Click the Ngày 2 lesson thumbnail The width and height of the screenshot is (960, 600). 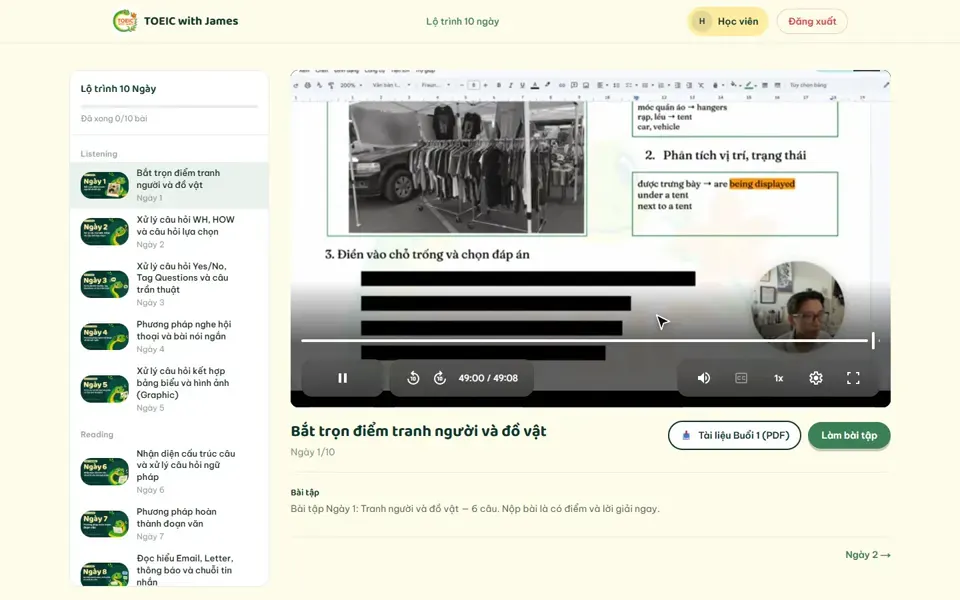[x=105, y=231]
